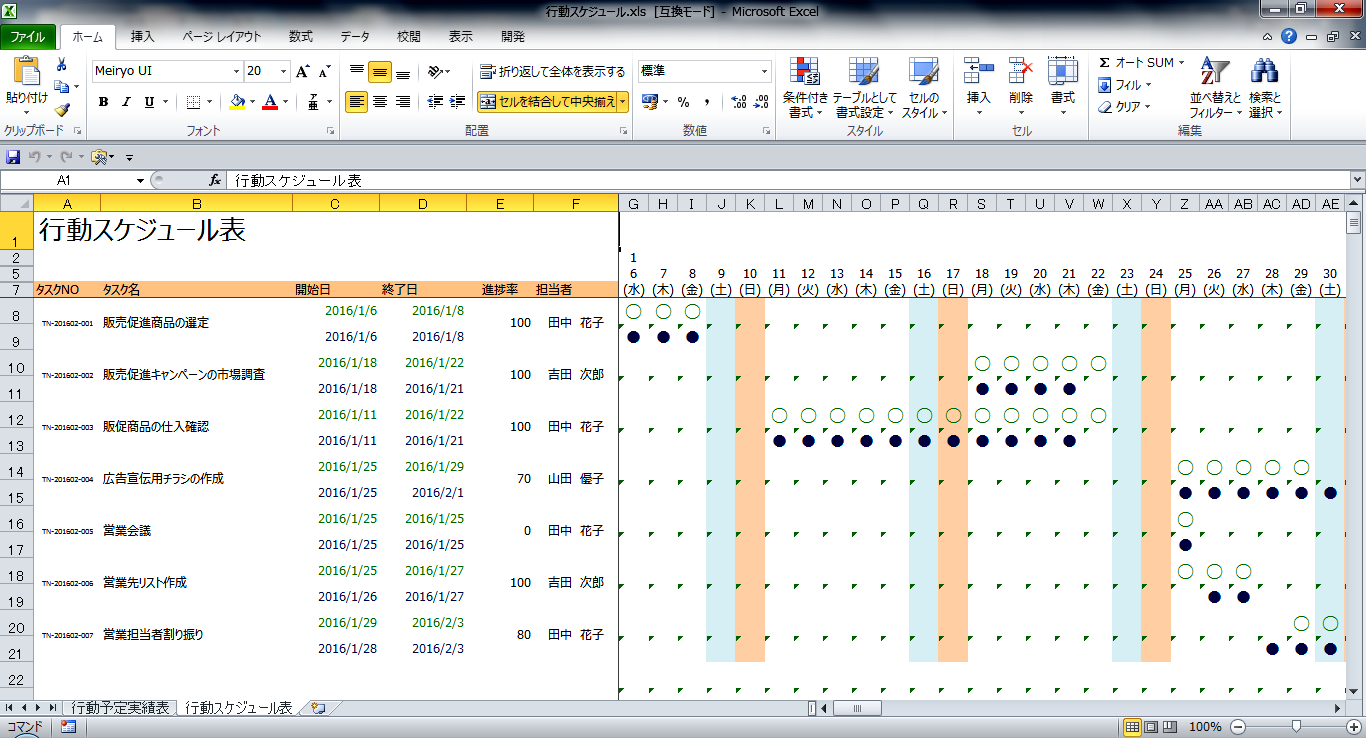The width and height of the screenshot is (1366, 738).
Task: Select テーブルとして書式設定 formatting
Action: 862,86
